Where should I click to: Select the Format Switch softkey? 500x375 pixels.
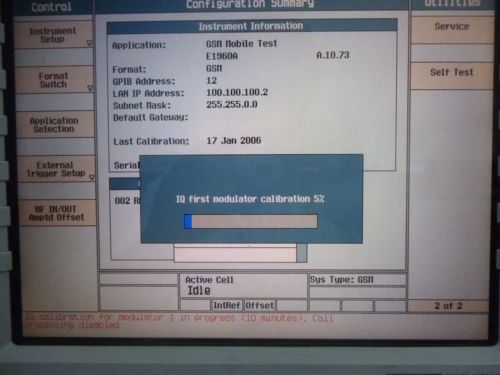[x=54, y=80]
